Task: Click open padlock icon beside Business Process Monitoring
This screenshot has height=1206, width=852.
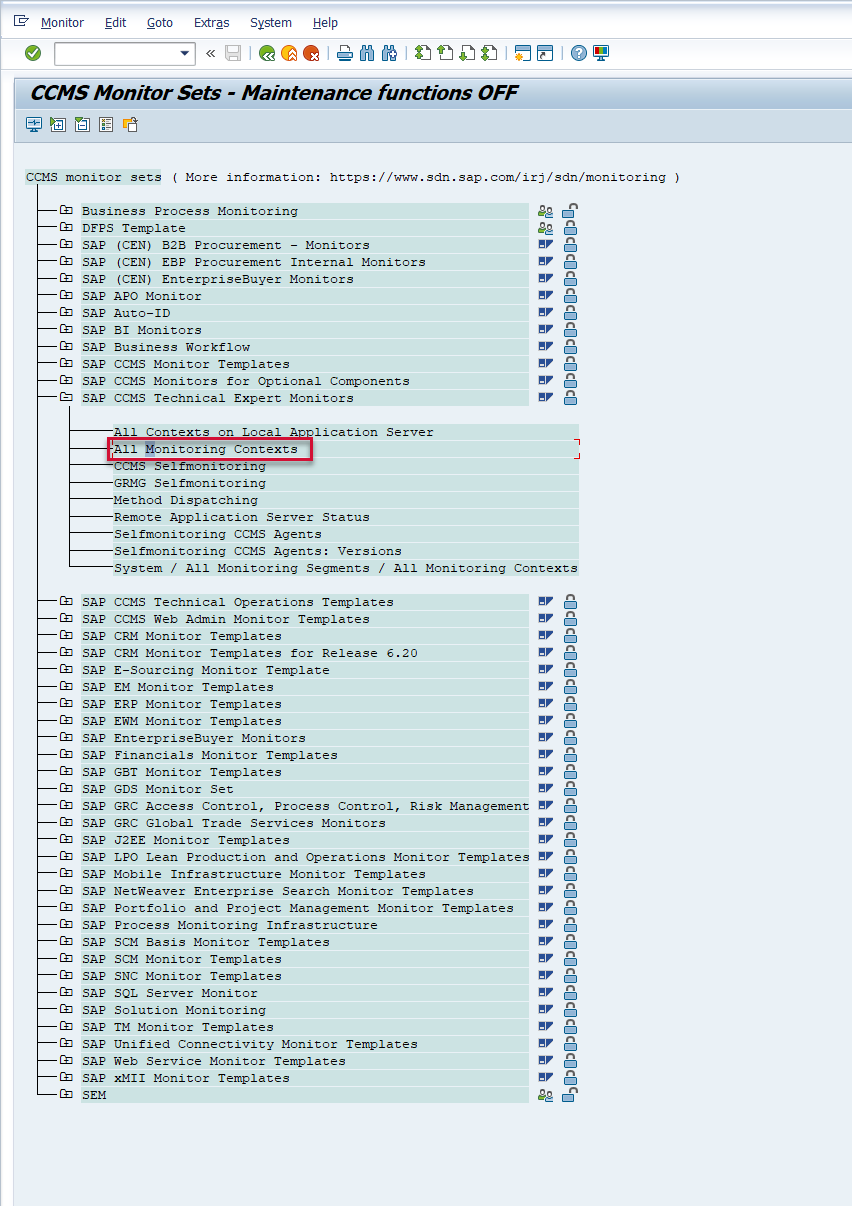Action: (x=570, y=211)
